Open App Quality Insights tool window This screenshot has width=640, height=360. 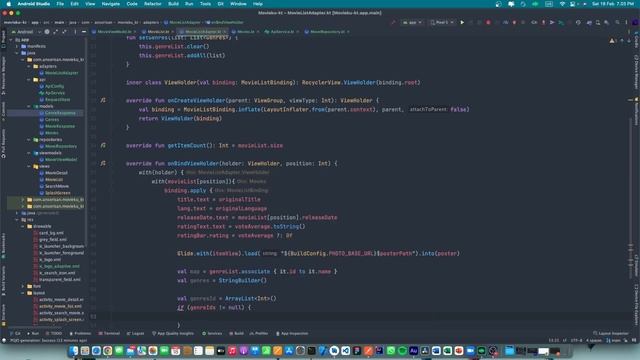[x=173, y=333]
